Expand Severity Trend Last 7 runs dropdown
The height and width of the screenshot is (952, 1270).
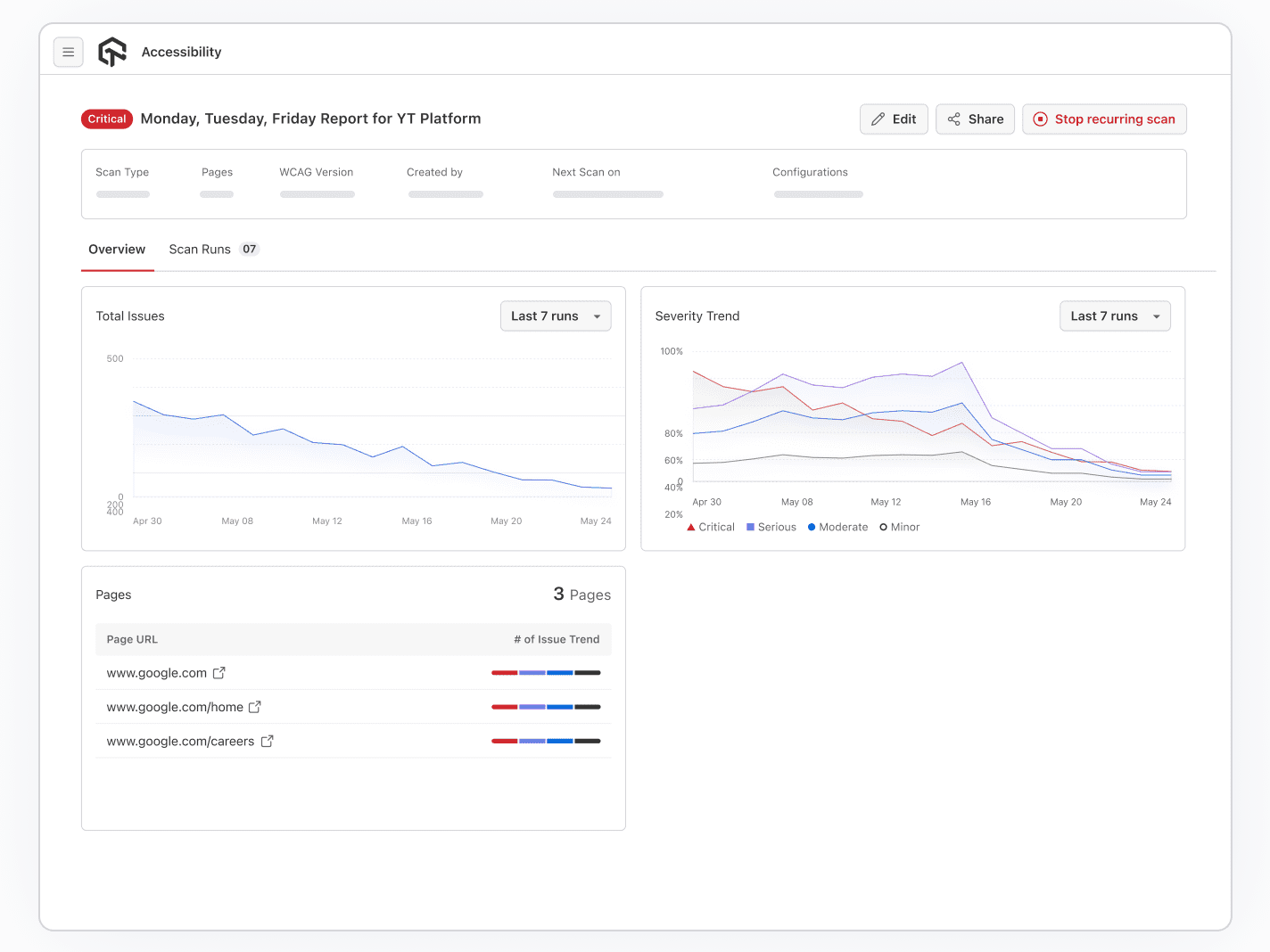click(1115, 316)
